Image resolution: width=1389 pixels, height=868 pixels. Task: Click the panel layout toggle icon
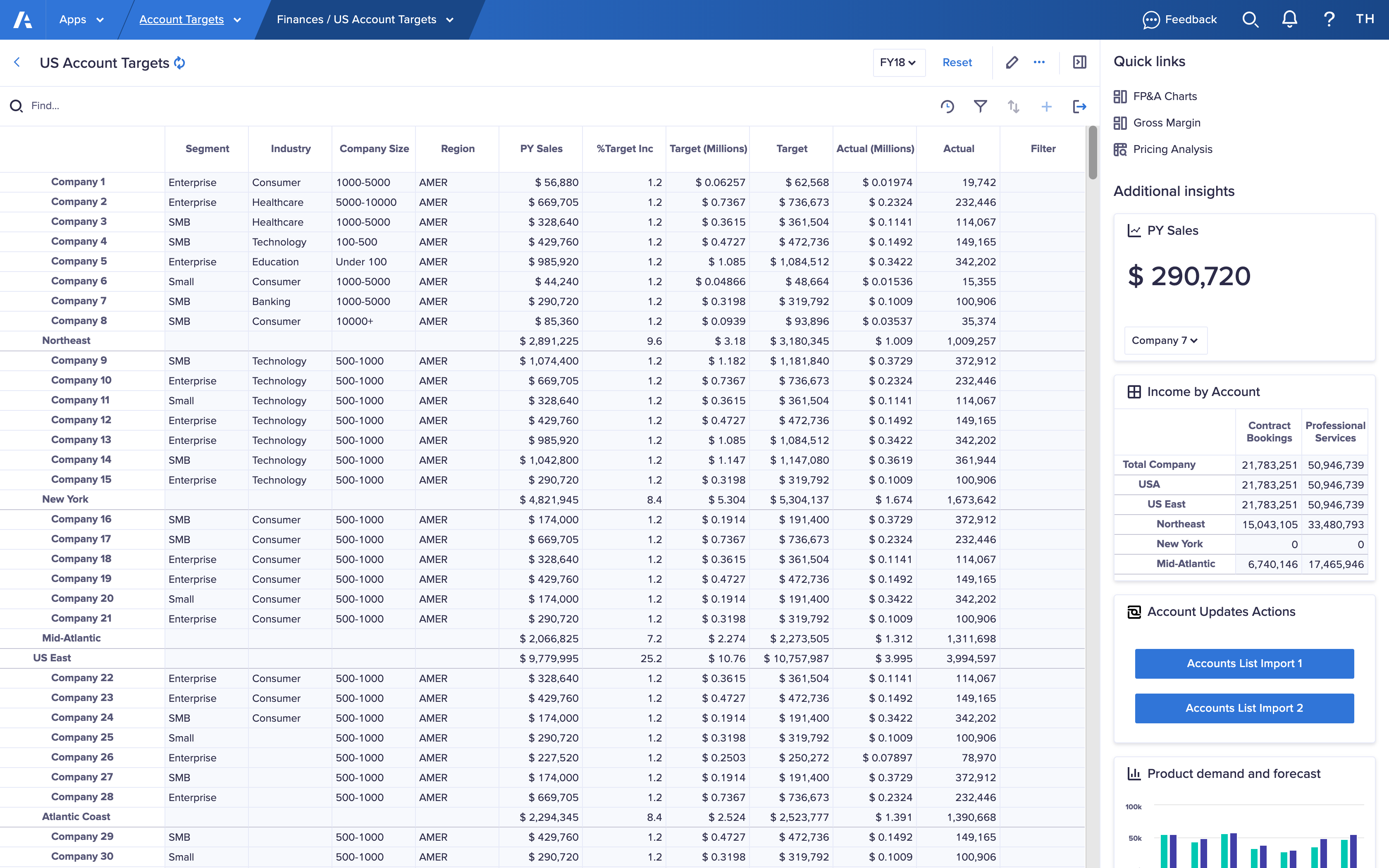[x=1079, y=63]
